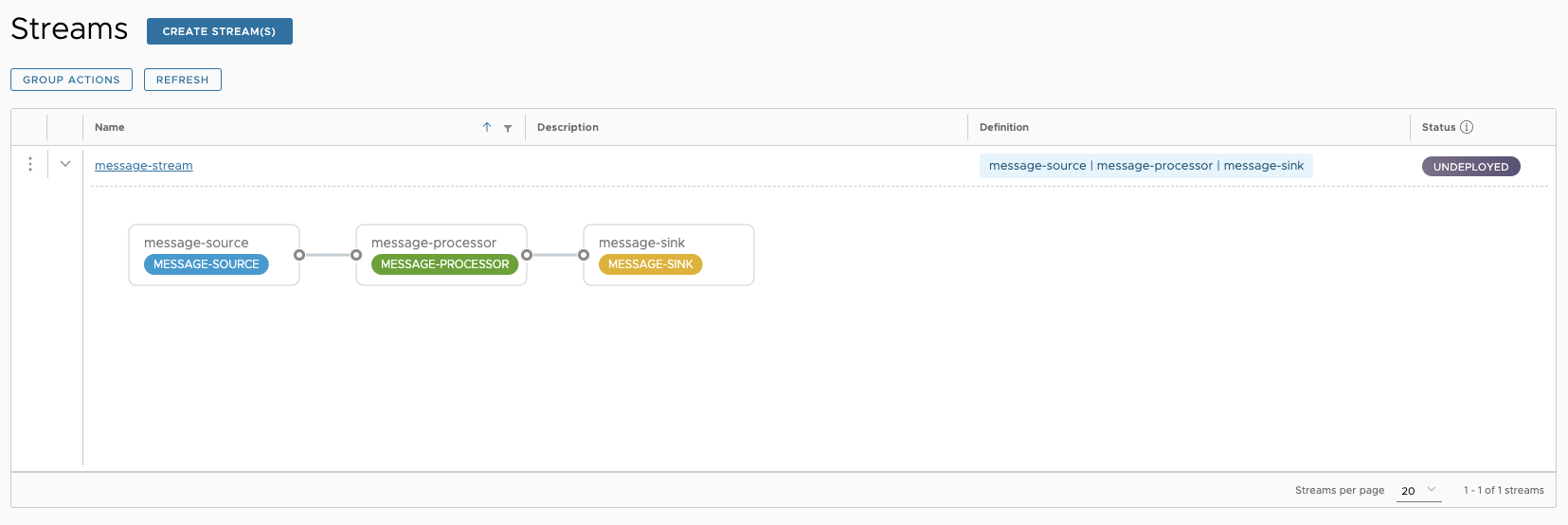Viewport: 1568px width, 525px height.
Task: Click the stream definition text
Action: coord(1145,166)
